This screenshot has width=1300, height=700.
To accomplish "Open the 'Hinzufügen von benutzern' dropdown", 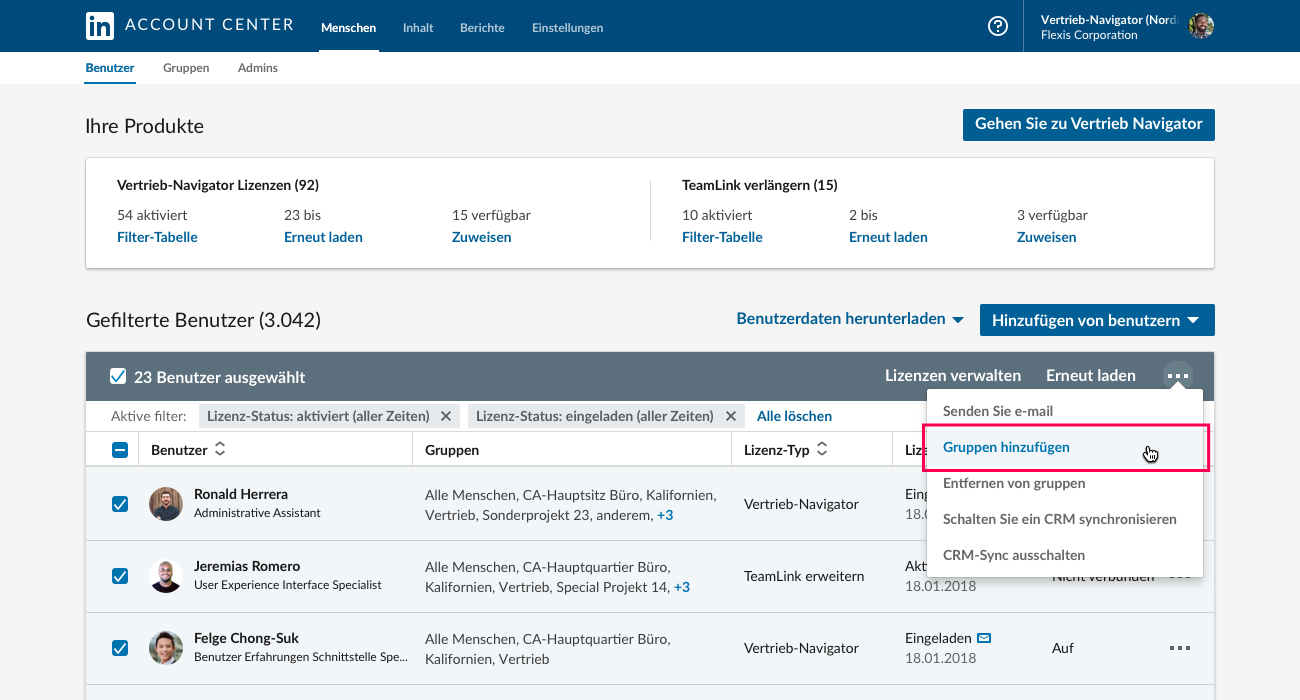I will (1097, 320).
